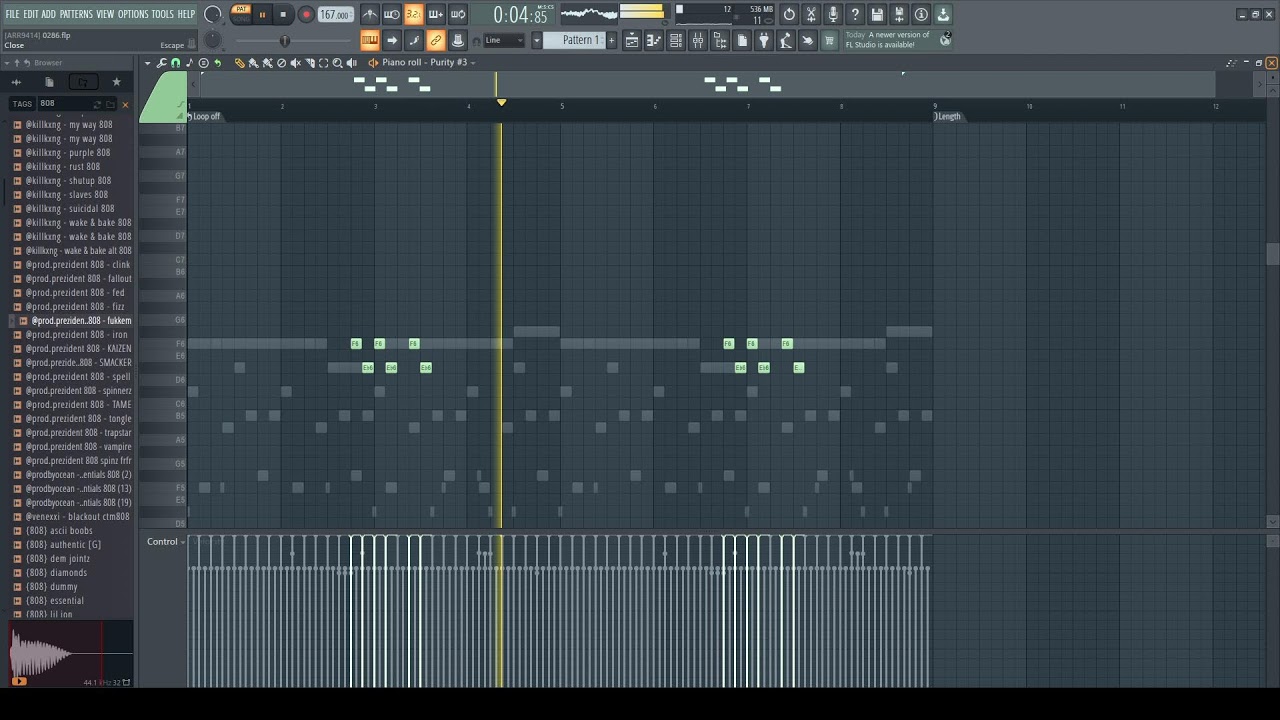Toggle multilink to controllers button
The image size is (1280, 720).
pos(436,40)
